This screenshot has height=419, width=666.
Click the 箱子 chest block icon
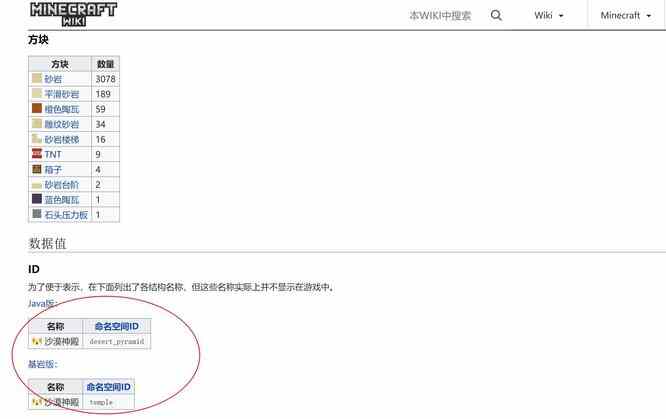(37, 170)
